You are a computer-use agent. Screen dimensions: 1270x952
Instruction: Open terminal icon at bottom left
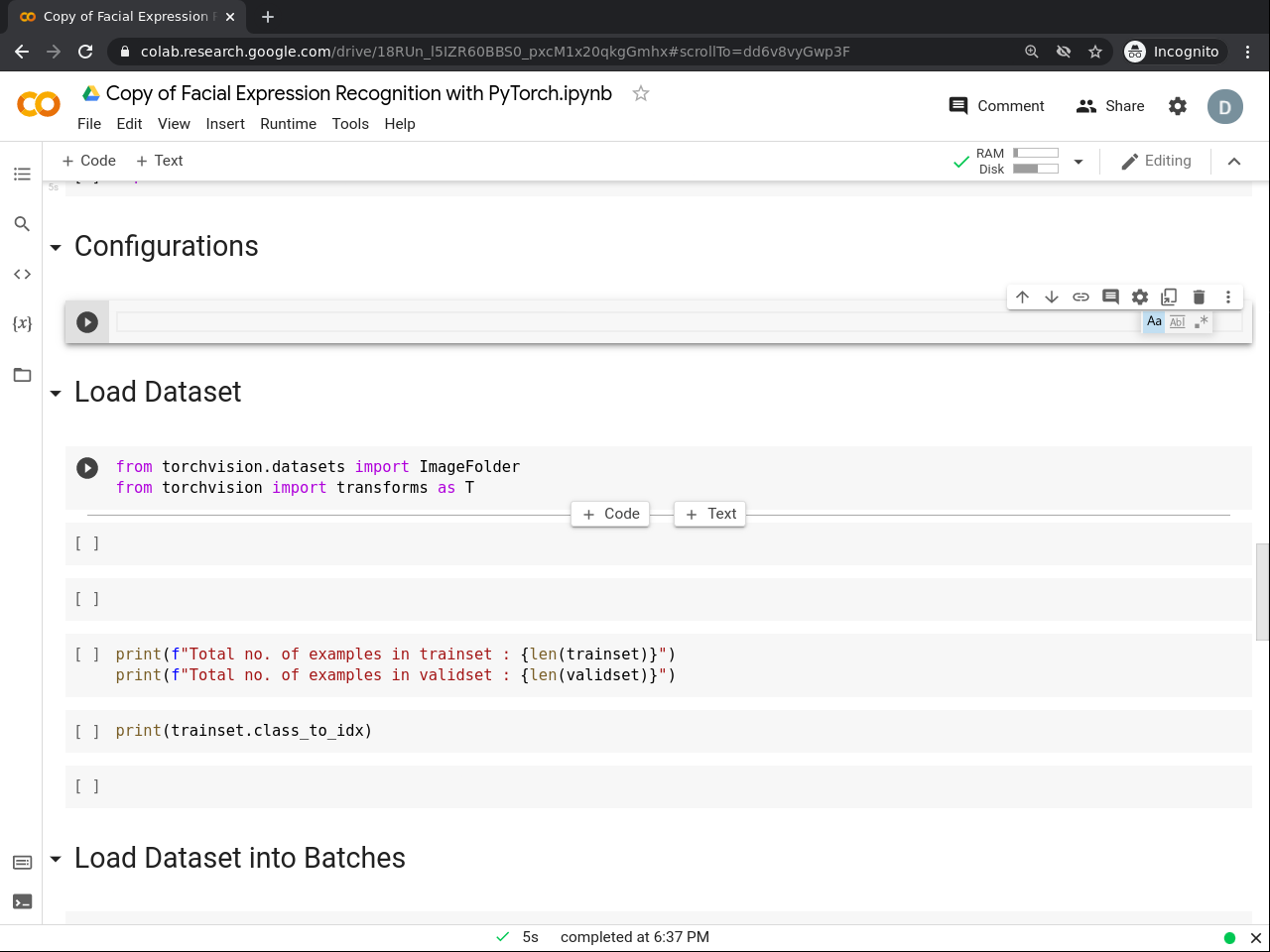(x=22, y=901)
